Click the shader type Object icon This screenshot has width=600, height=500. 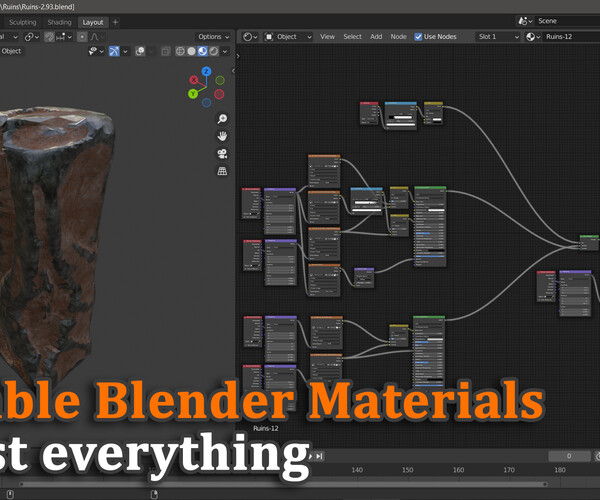coord(269,37)
